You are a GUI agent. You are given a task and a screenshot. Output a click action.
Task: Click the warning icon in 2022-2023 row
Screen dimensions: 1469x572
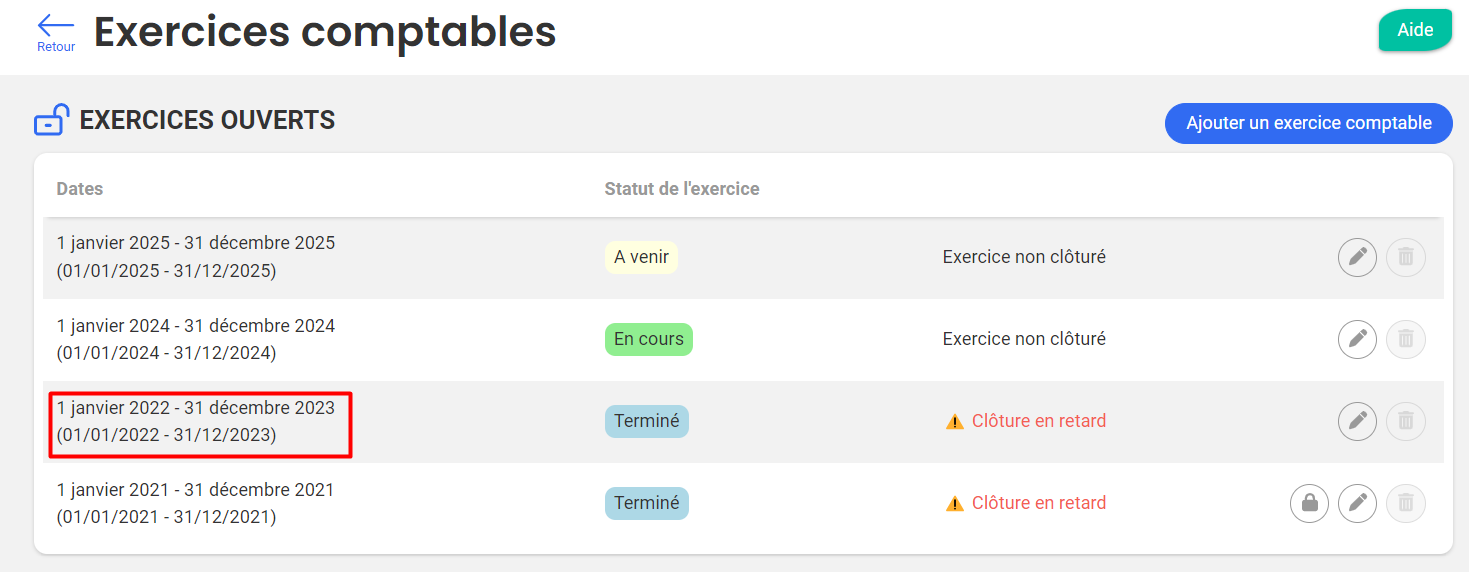click(955, 422)
